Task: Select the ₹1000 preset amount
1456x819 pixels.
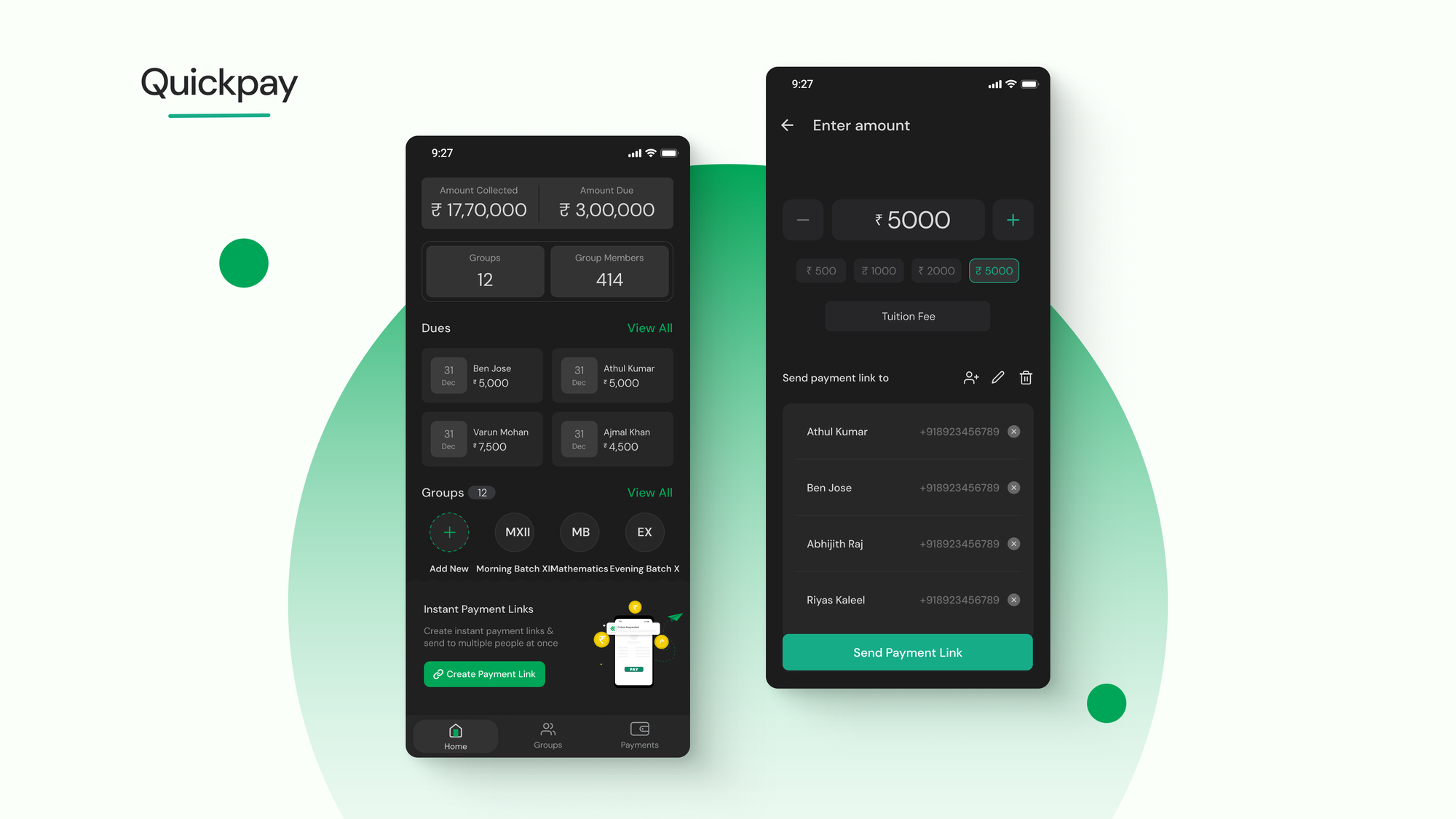Action: click(878, 270)
